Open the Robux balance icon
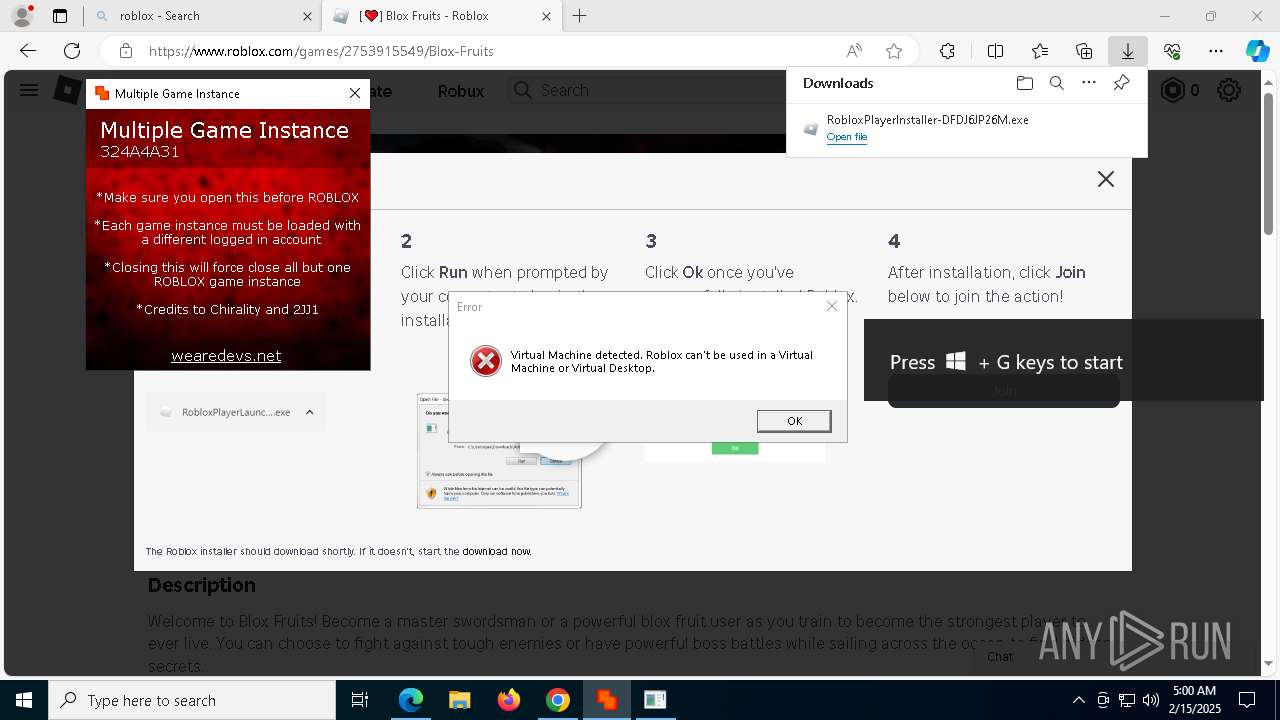 [1172, 90]
